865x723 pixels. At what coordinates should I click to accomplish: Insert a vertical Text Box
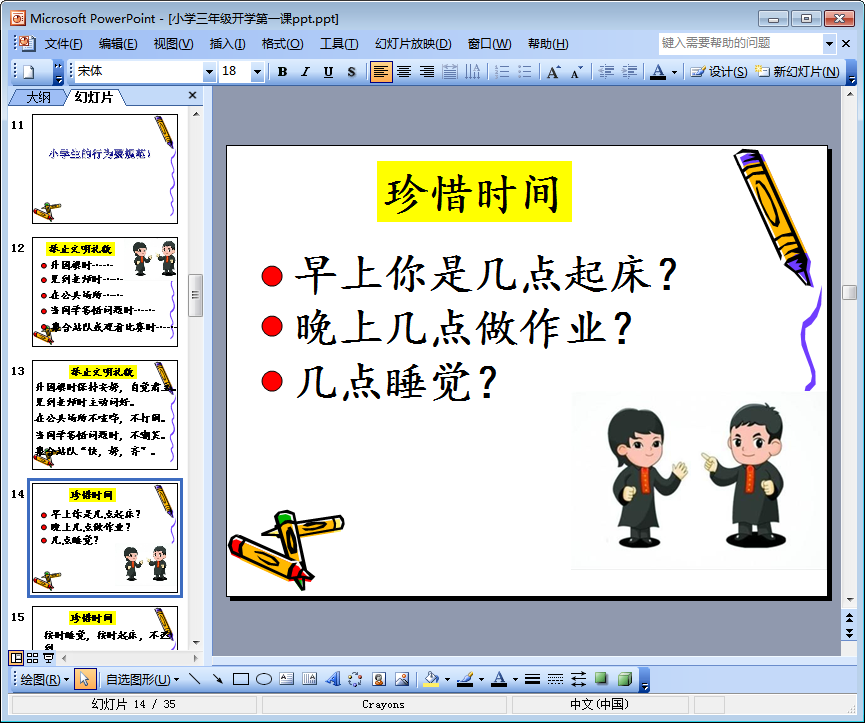310,679
